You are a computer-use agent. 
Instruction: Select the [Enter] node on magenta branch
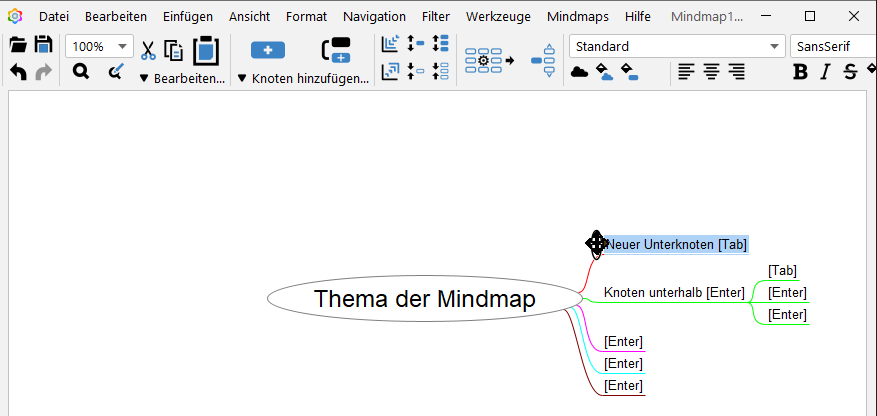click(623, 342)
